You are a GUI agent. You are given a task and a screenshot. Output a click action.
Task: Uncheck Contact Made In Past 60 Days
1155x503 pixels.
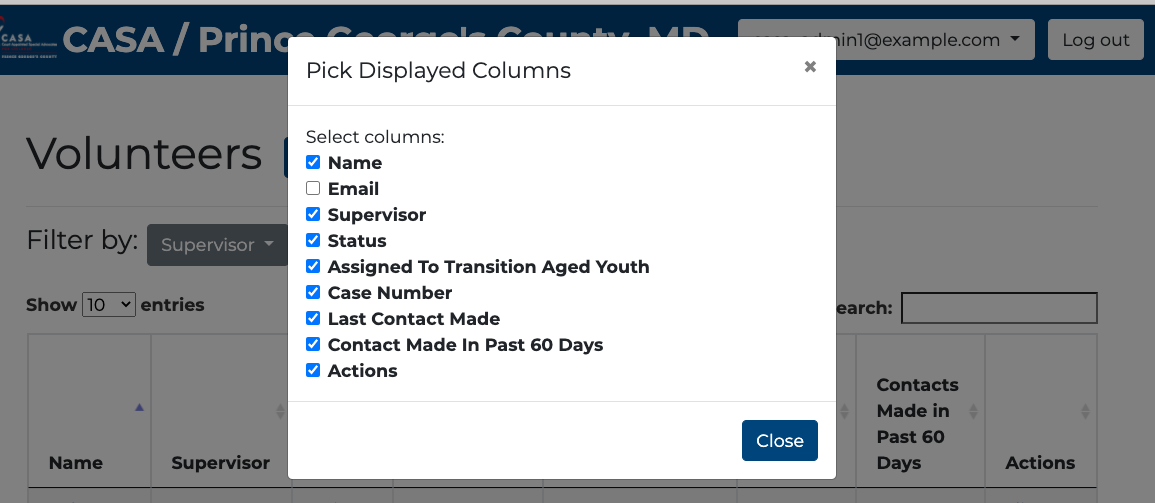click(x=313, y=344)
